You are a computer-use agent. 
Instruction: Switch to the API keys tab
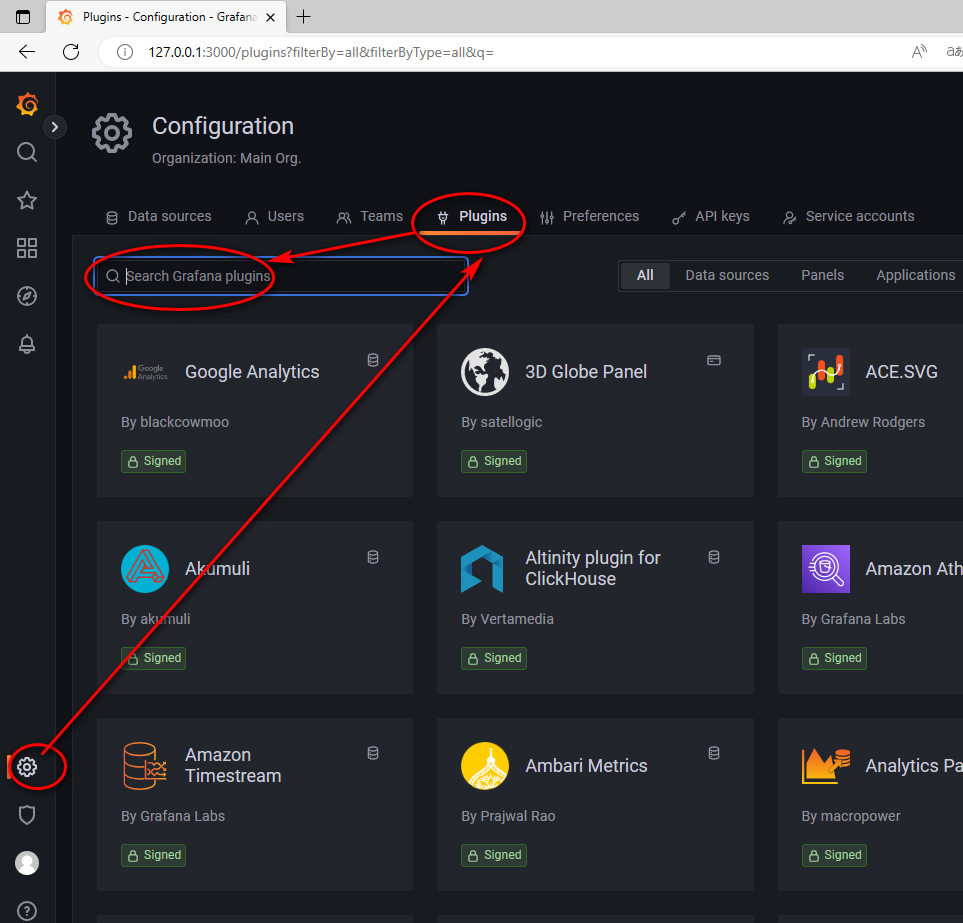(x=711, y=217)
